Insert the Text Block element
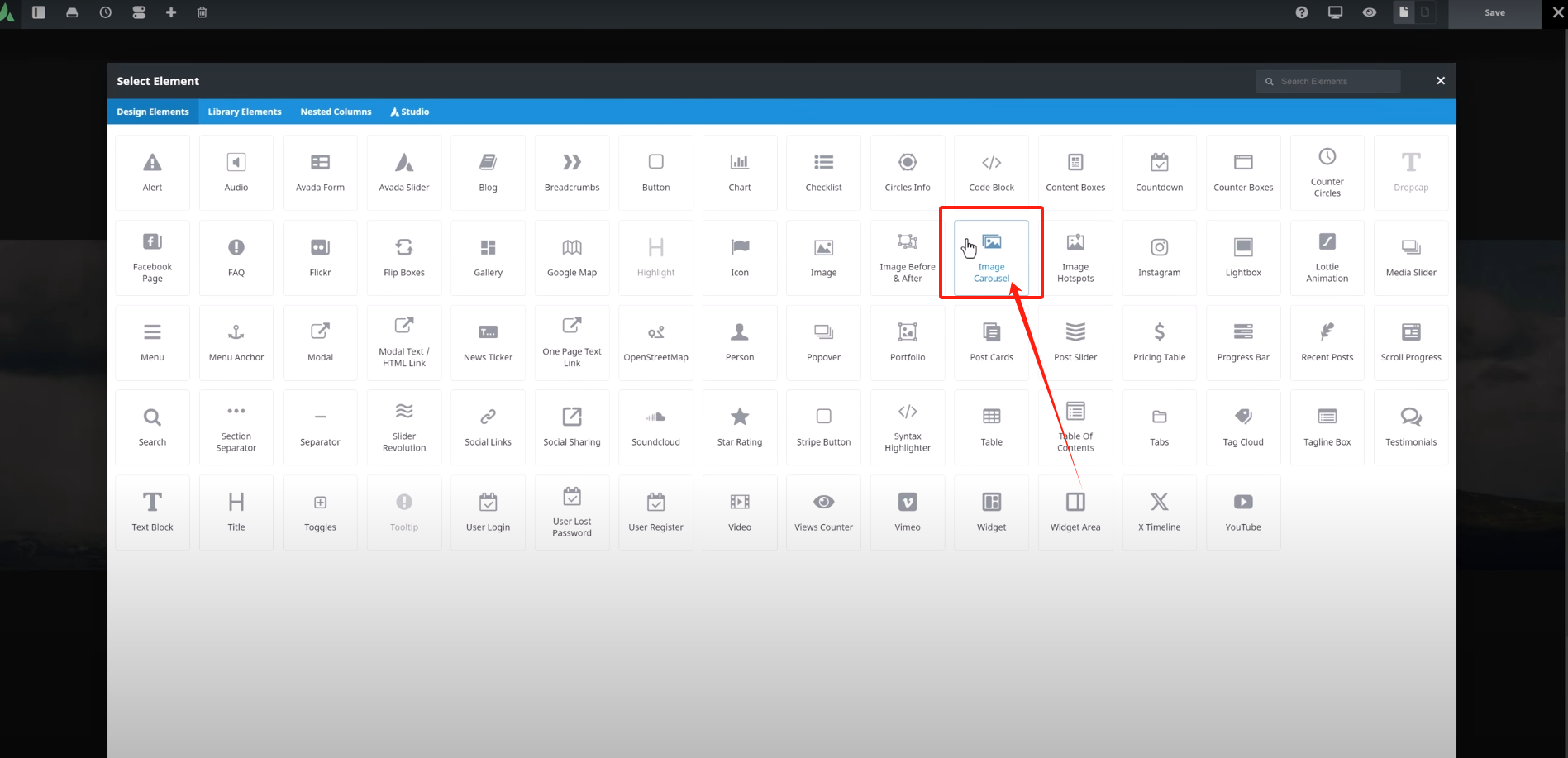1568x758 pixels. point(153,512)
